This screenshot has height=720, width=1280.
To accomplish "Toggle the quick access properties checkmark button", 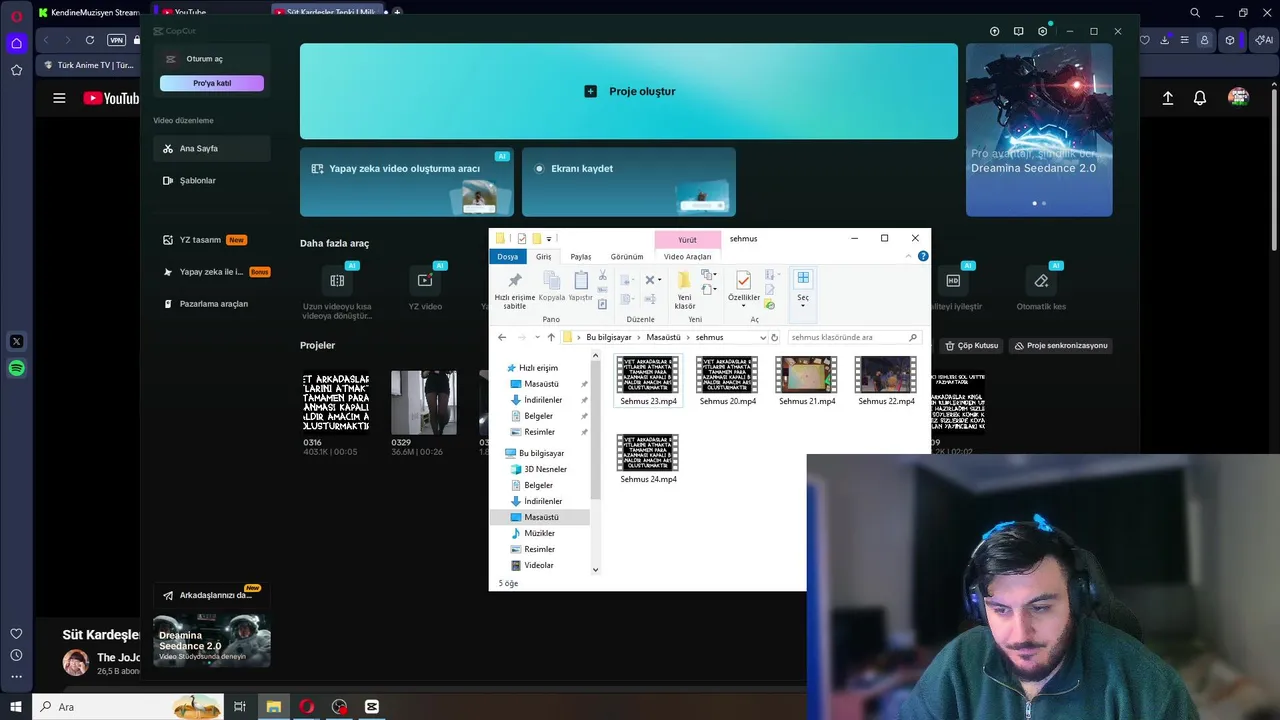I will (x=521, y=239).
